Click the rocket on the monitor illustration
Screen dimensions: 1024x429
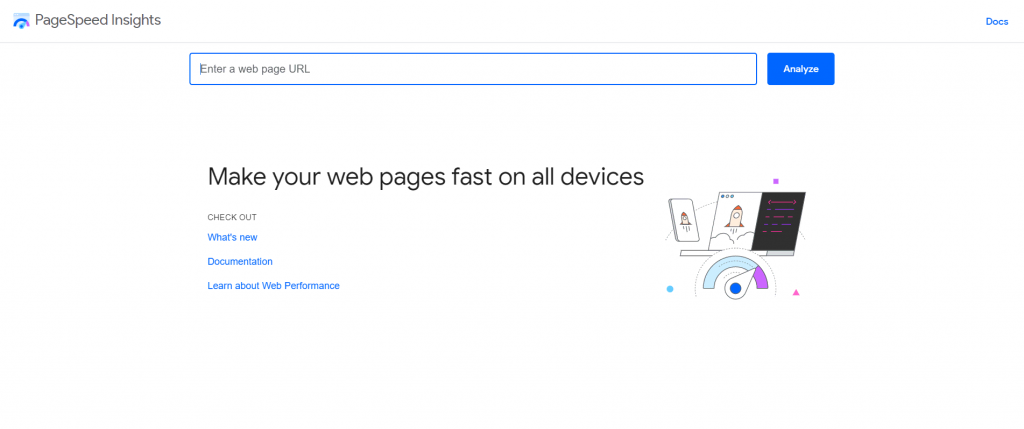tap(735, 215)
